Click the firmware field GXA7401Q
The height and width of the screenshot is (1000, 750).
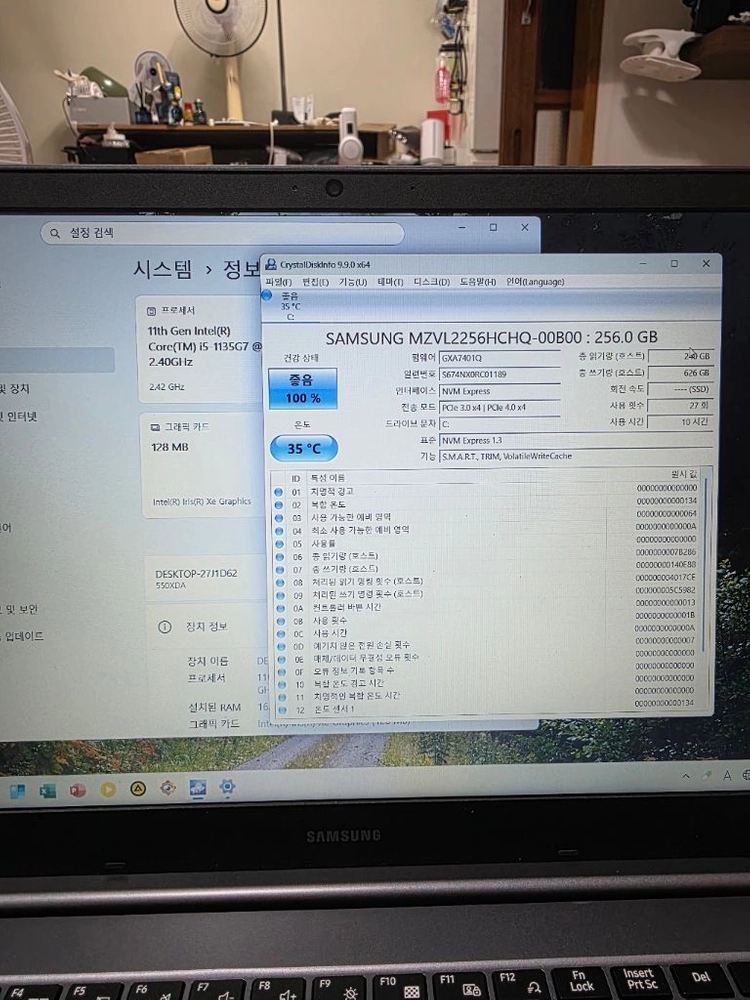point(499,358)
